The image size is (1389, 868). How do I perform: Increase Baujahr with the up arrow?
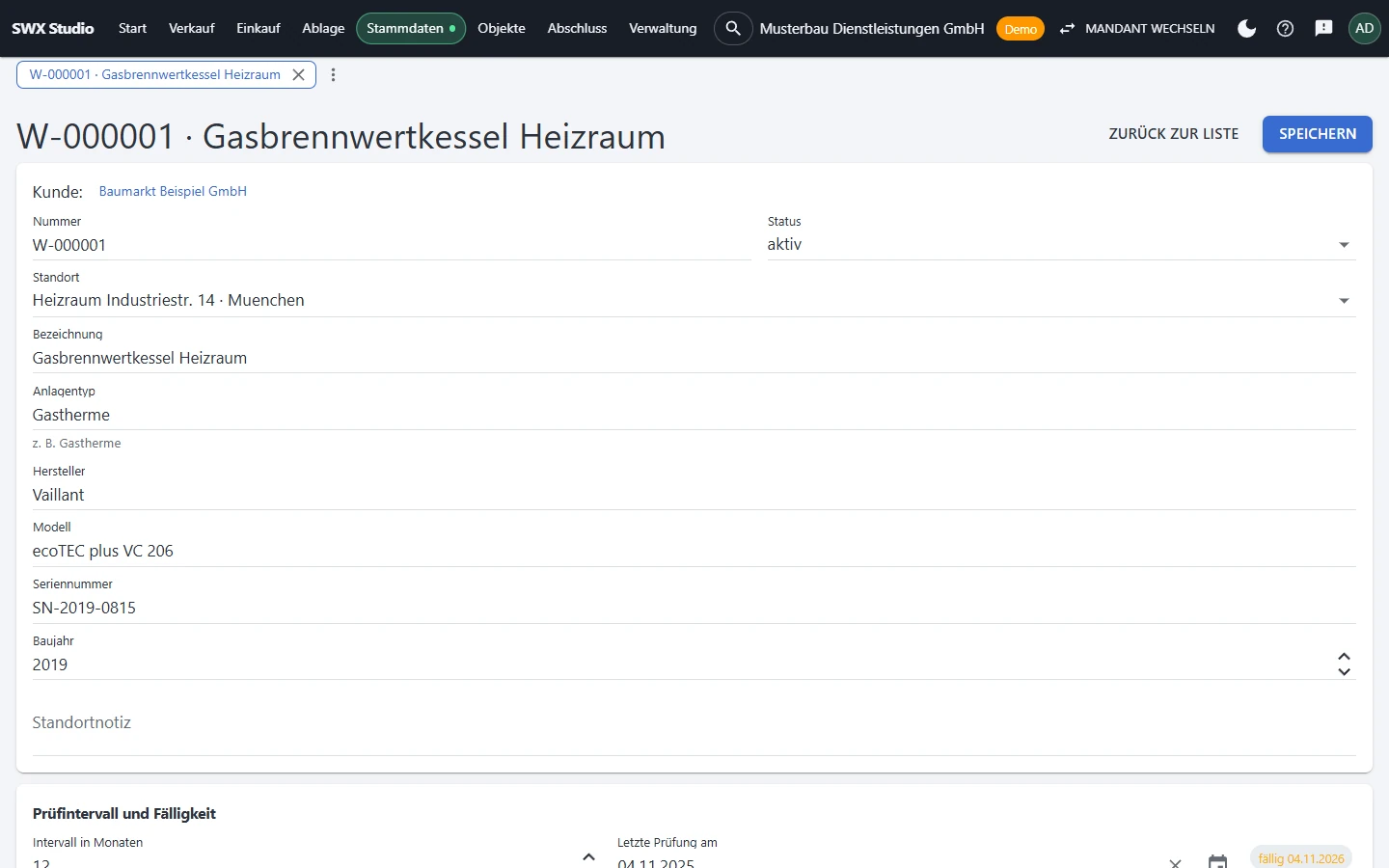pyautogui.click(x=1344, y=657)
